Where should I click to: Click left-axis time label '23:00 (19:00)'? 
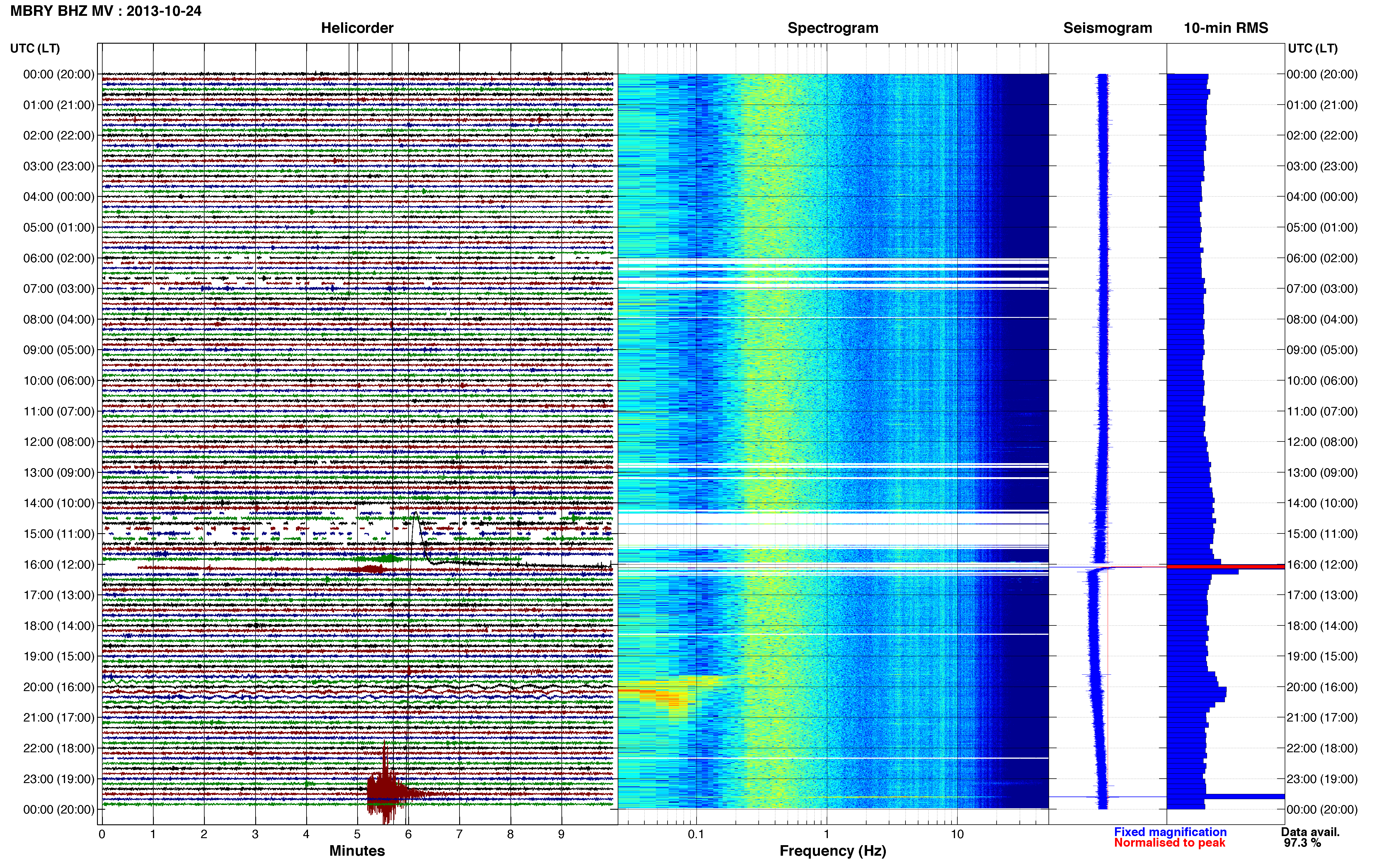click(59, 779)
